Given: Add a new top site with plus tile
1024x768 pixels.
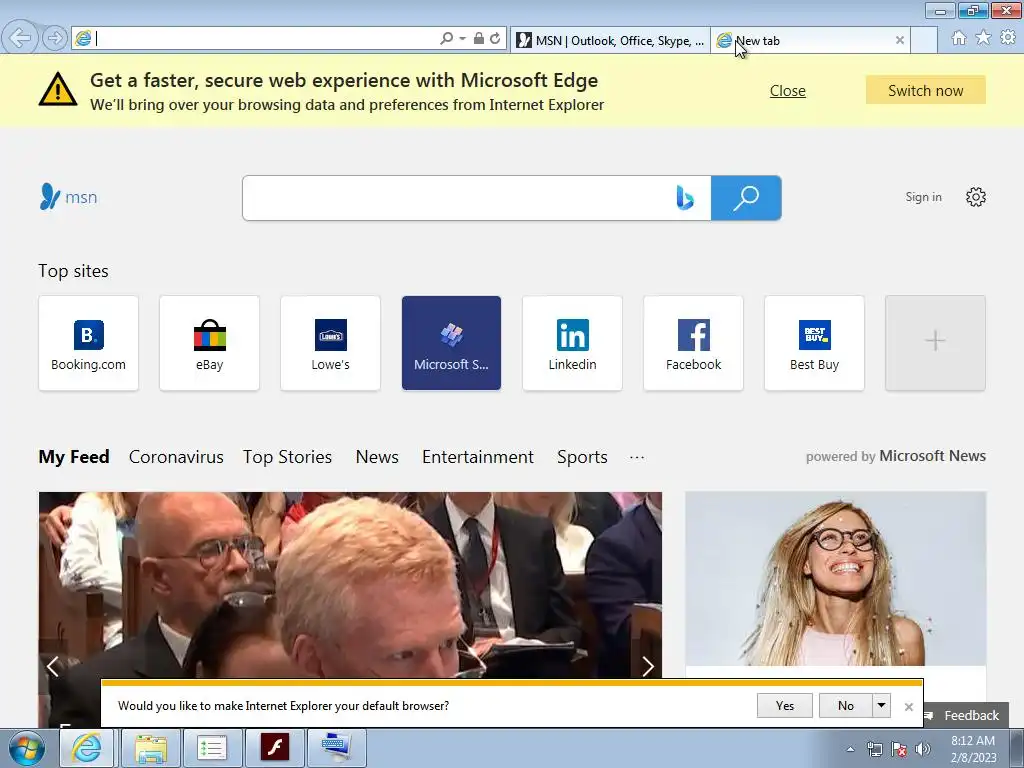Looking at the screenshot, I should point(935,343).
